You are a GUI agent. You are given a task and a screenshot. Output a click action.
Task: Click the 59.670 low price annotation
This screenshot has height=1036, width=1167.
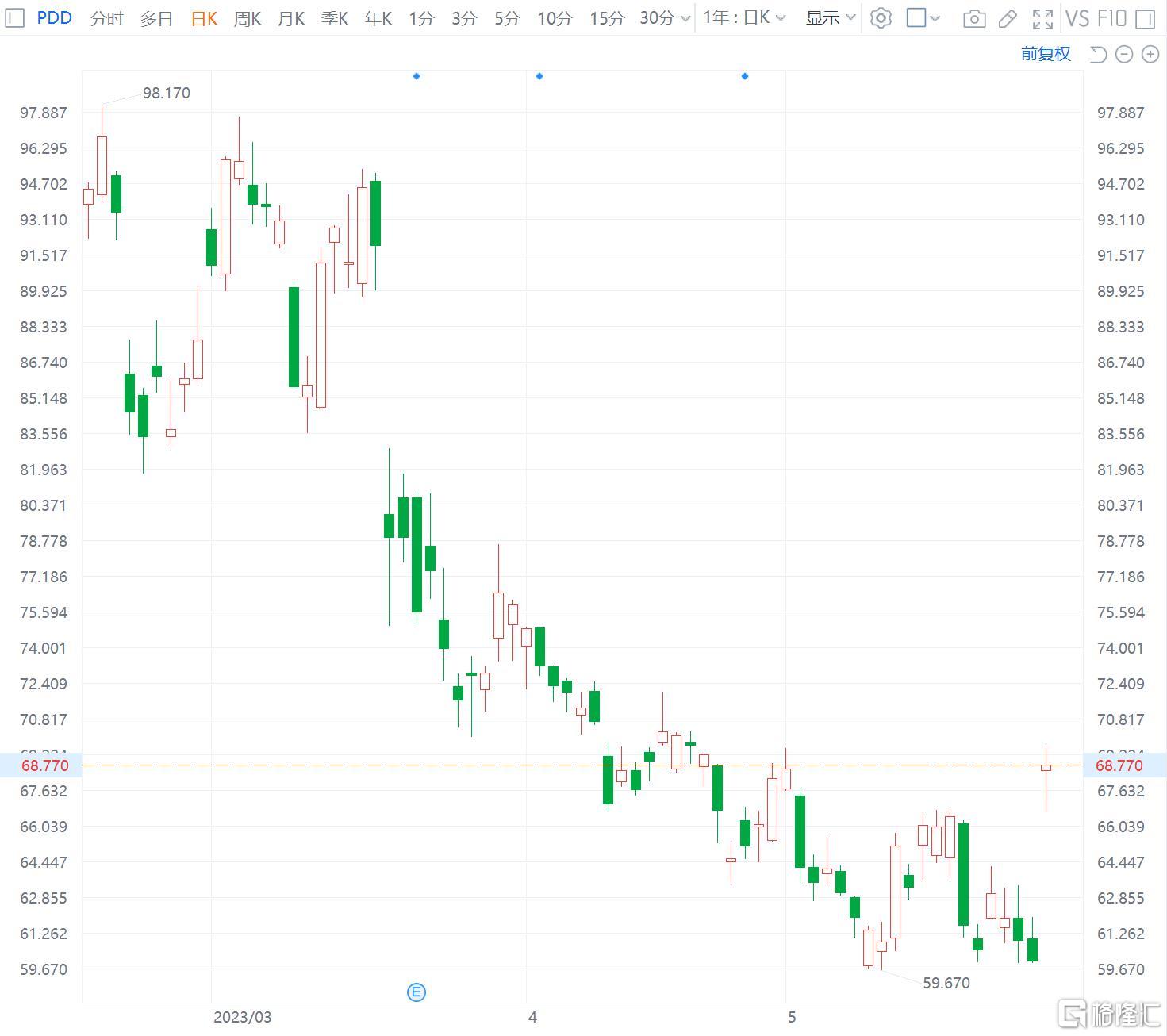946,983
